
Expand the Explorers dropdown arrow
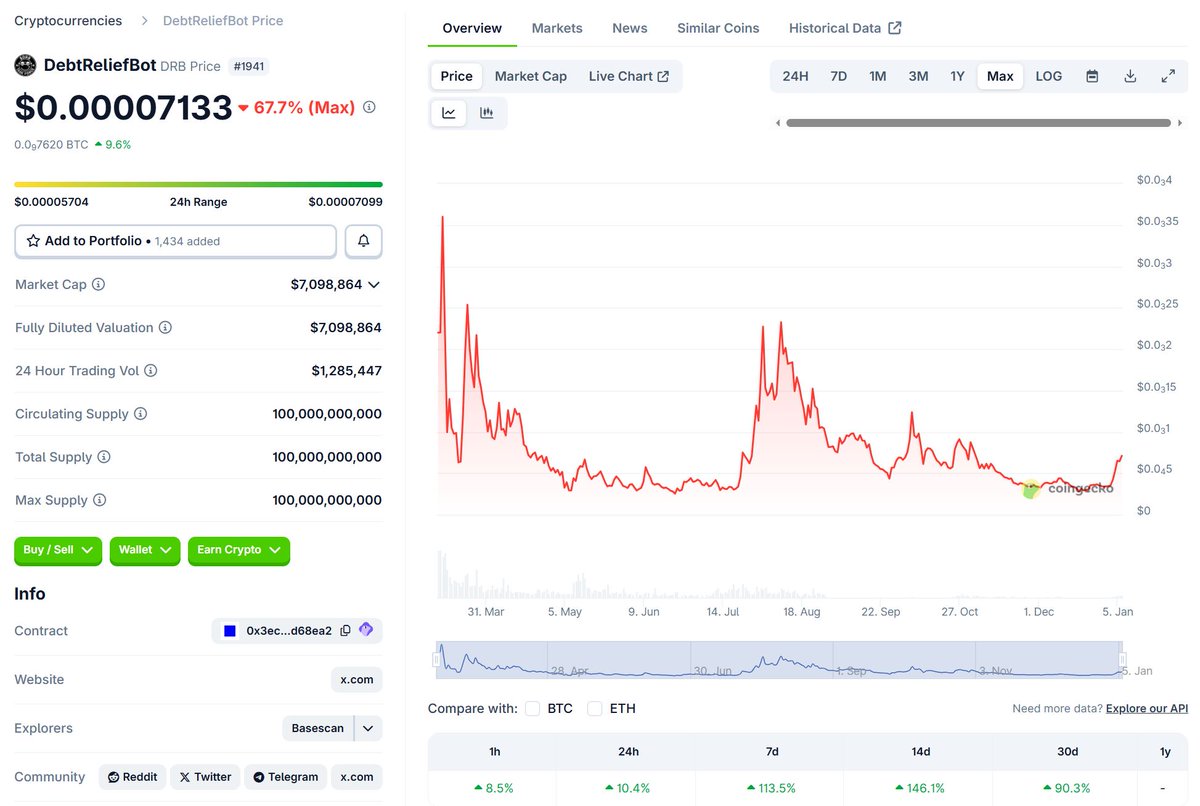pyautogui.click(x=369, y=728)
